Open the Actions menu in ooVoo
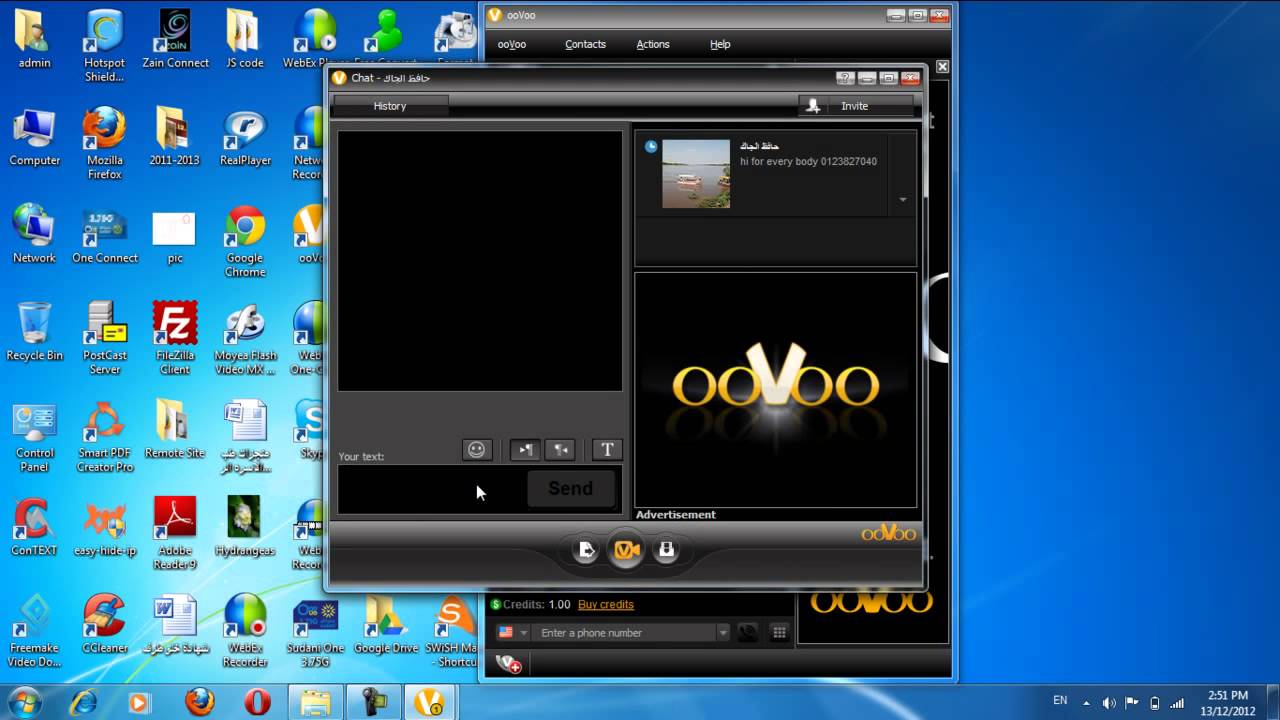 tap(653, 44)
